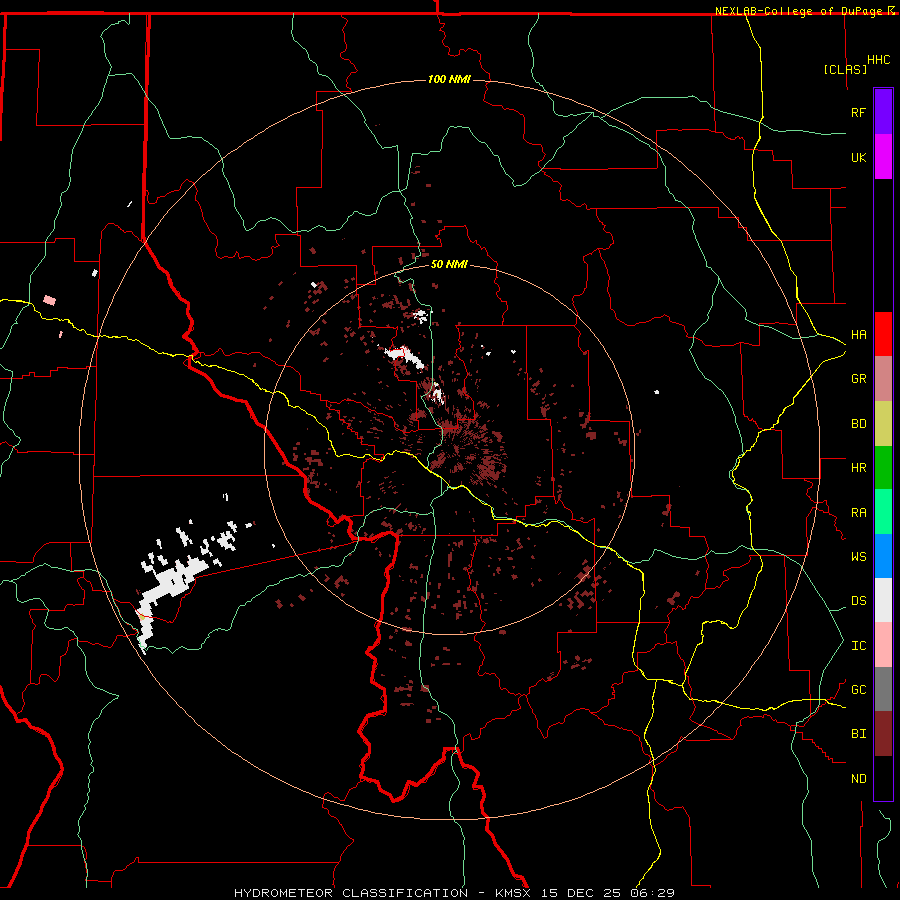Image resolution: width=900 pixels, height=900 pixels.
Task: Click the IC legend label
Action: (858, 646)
